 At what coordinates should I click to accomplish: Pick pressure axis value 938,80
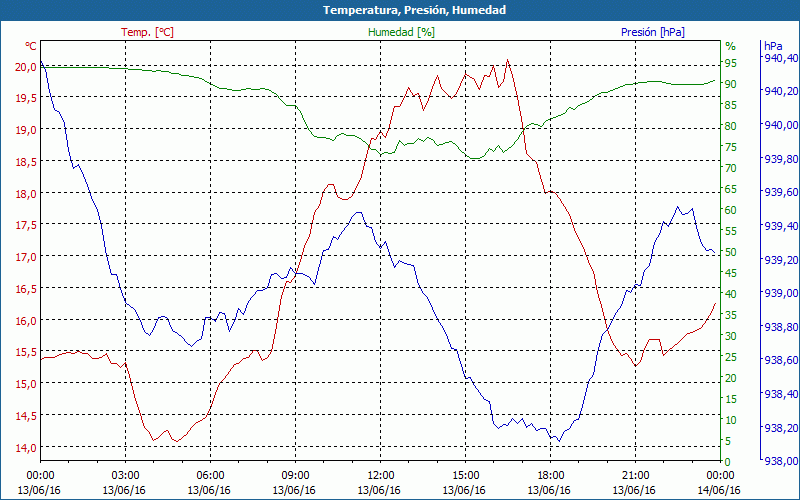[x=779, y=327]
